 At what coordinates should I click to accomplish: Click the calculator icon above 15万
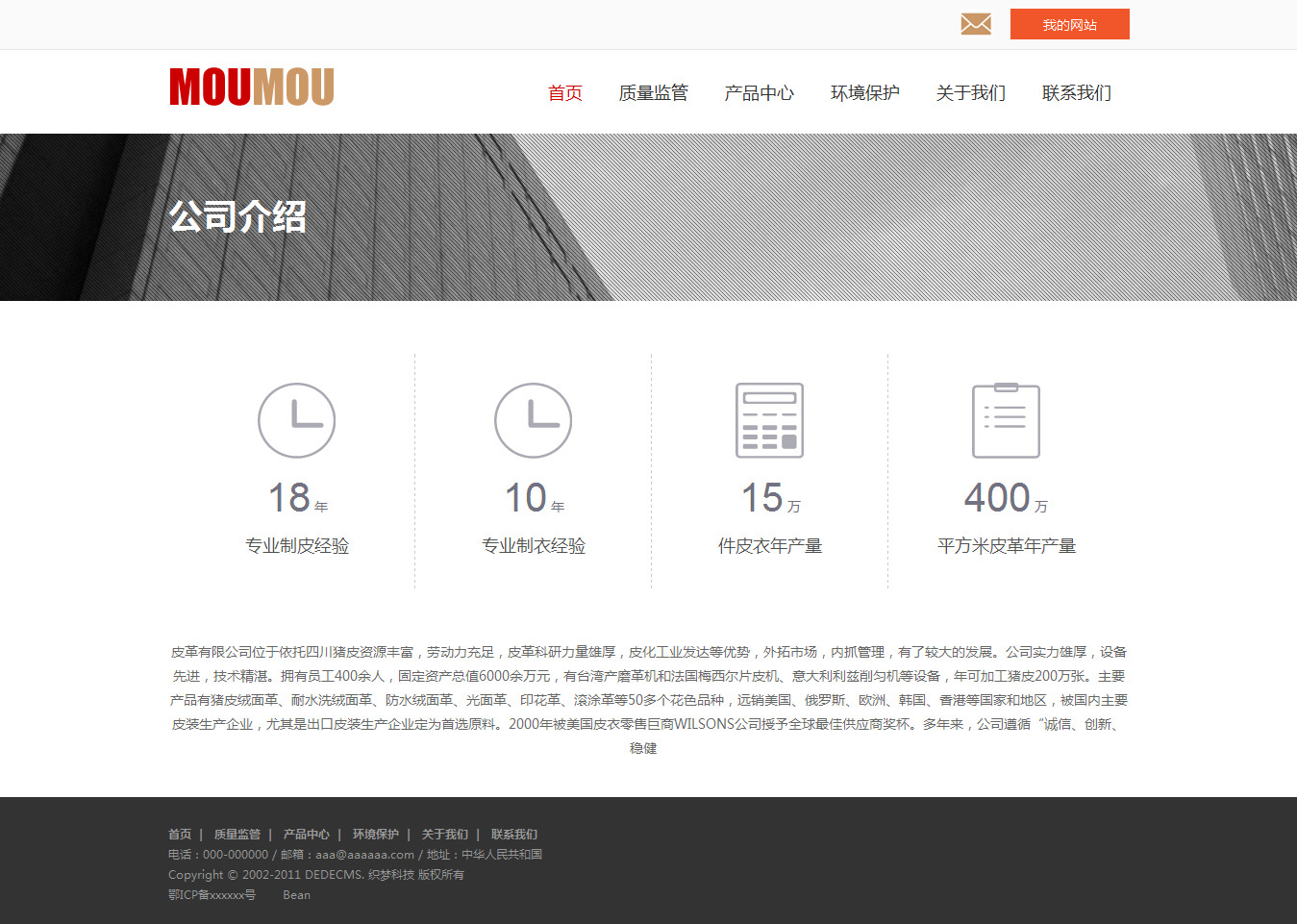click(769, 421)
